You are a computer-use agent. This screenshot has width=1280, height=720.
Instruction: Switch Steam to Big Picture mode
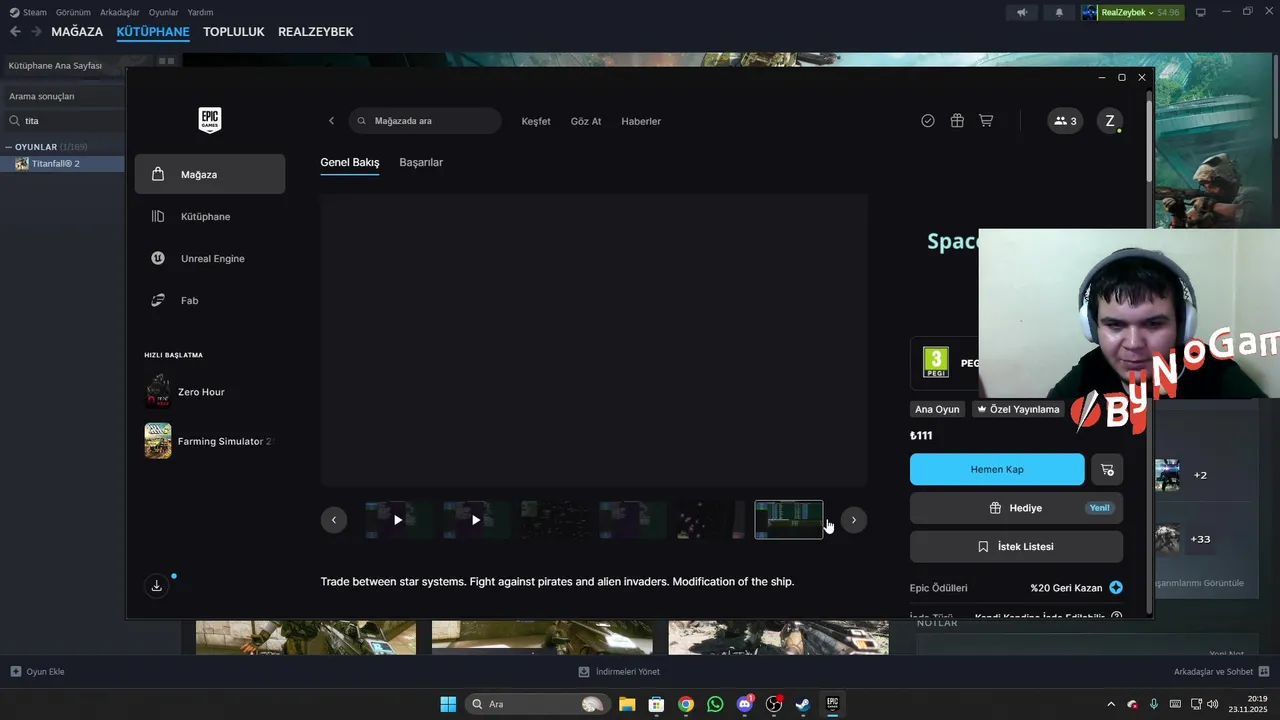point(1201,12)
